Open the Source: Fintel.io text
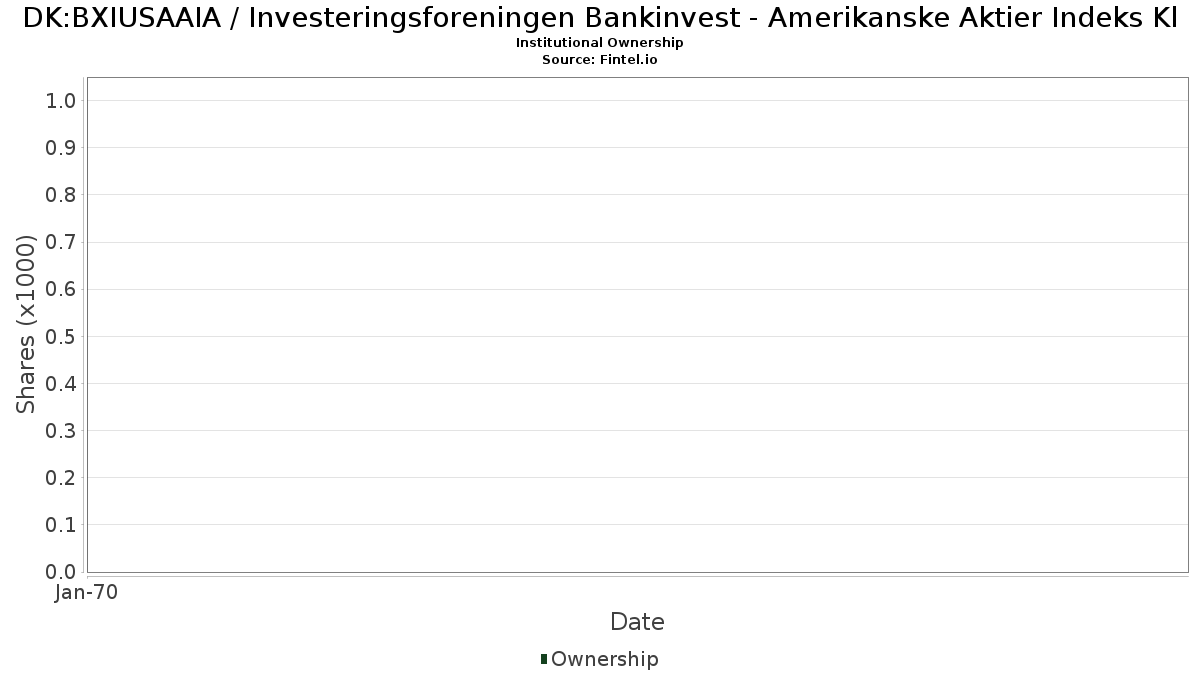 (x=600, y=60)
